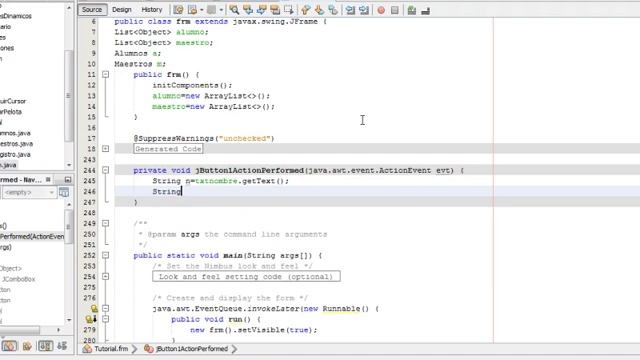Open the History view tab
The image size is (640, 360).
click(x=152, y=9)
